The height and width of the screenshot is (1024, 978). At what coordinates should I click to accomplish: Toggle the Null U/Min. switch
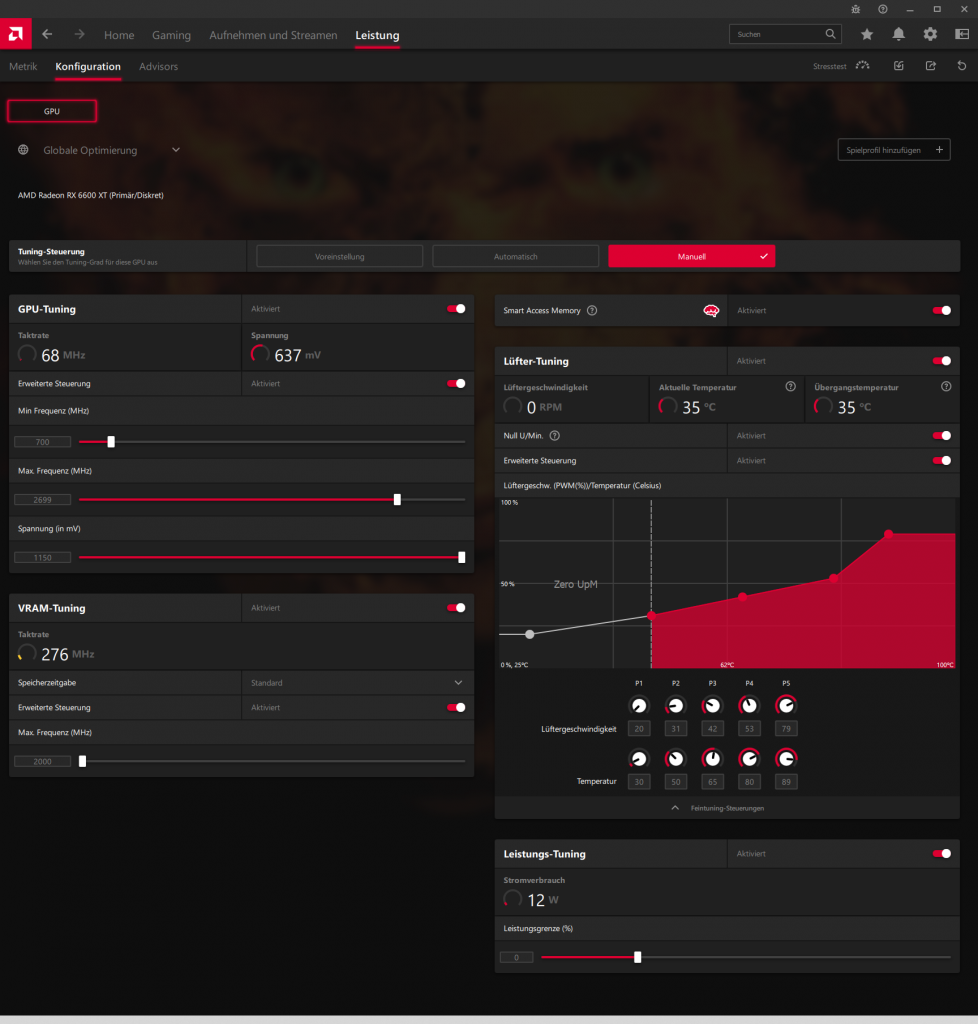(941, 436)
